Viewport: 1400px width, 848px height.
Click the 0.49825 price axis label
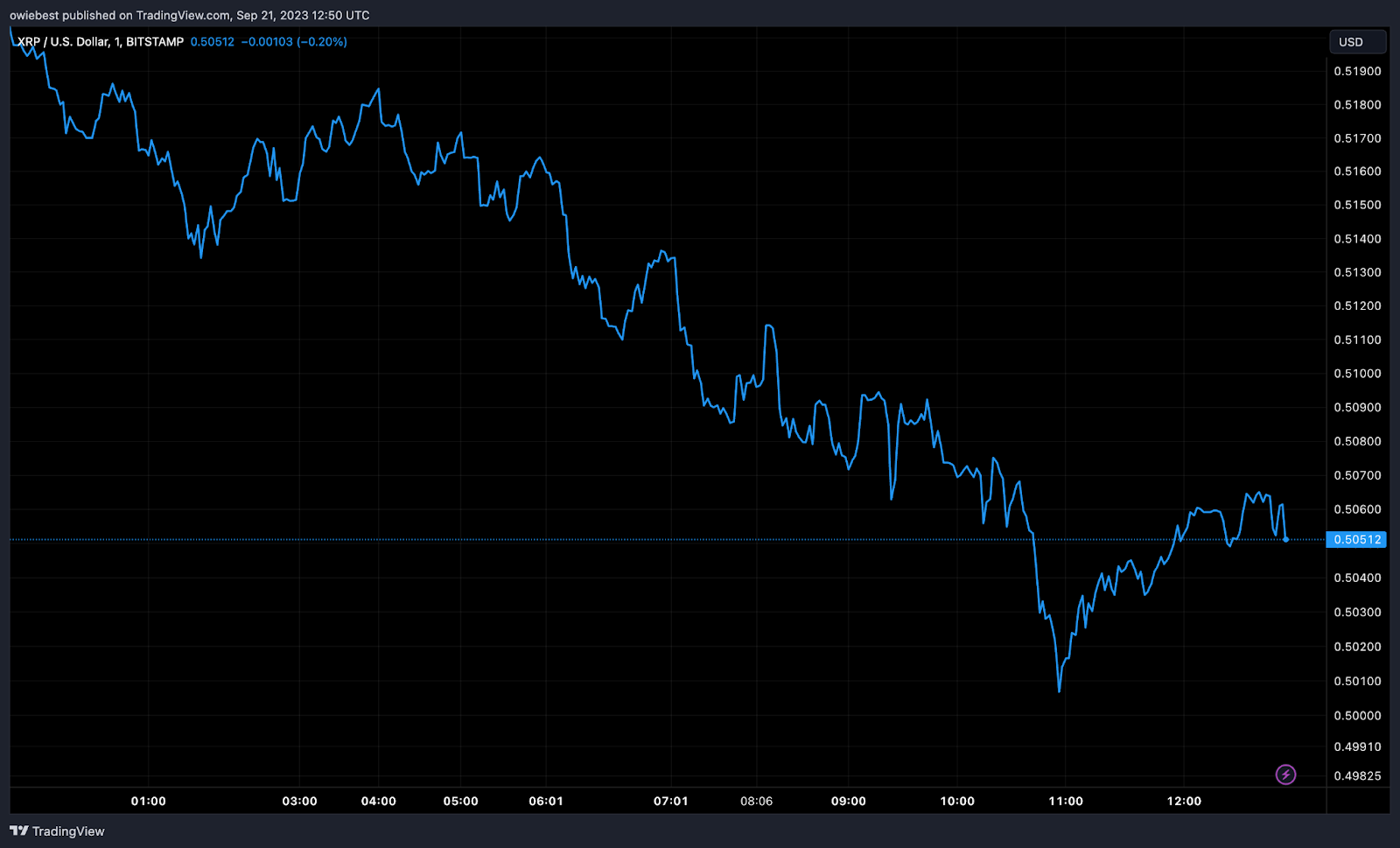1357,776
